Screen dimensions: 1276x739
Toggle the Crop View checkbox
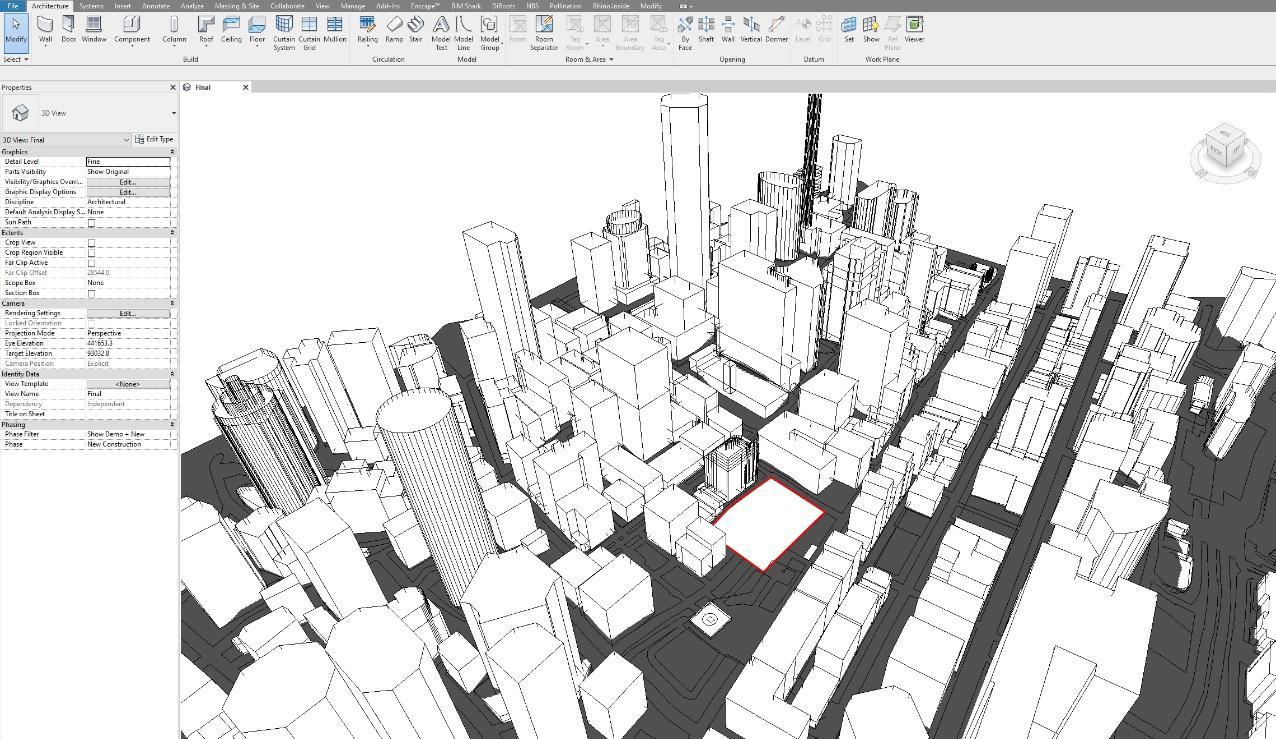click(91, 243)
